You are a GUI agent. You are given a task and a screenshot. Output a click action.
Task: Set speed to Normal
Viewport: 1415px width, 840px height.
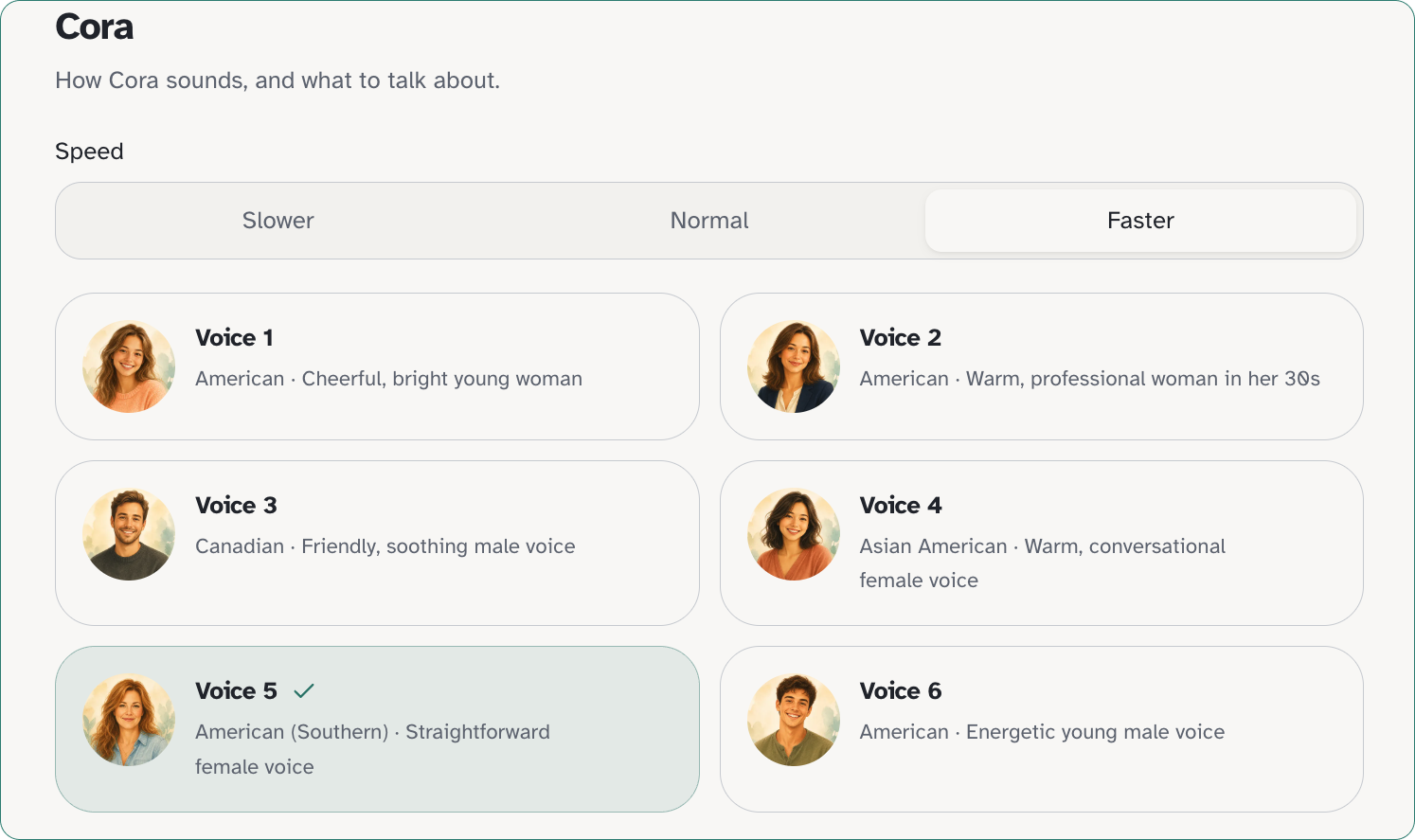tap(709, 221)
